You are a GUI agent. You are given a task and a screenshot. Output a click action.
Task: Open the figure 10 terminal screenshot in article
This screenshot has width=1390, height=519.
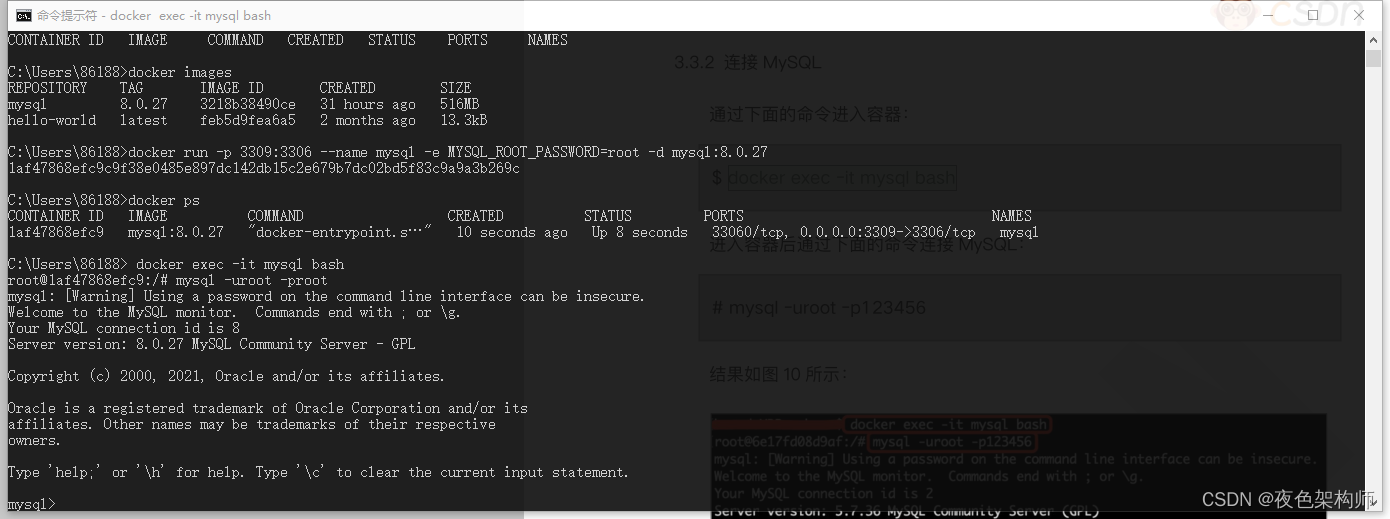1019,466
